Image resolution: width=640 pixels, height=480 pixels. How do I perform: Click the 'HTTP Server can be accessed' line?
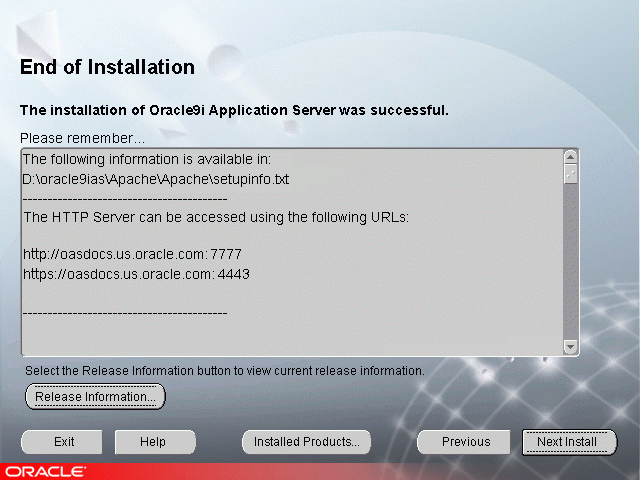pos(216,217)
